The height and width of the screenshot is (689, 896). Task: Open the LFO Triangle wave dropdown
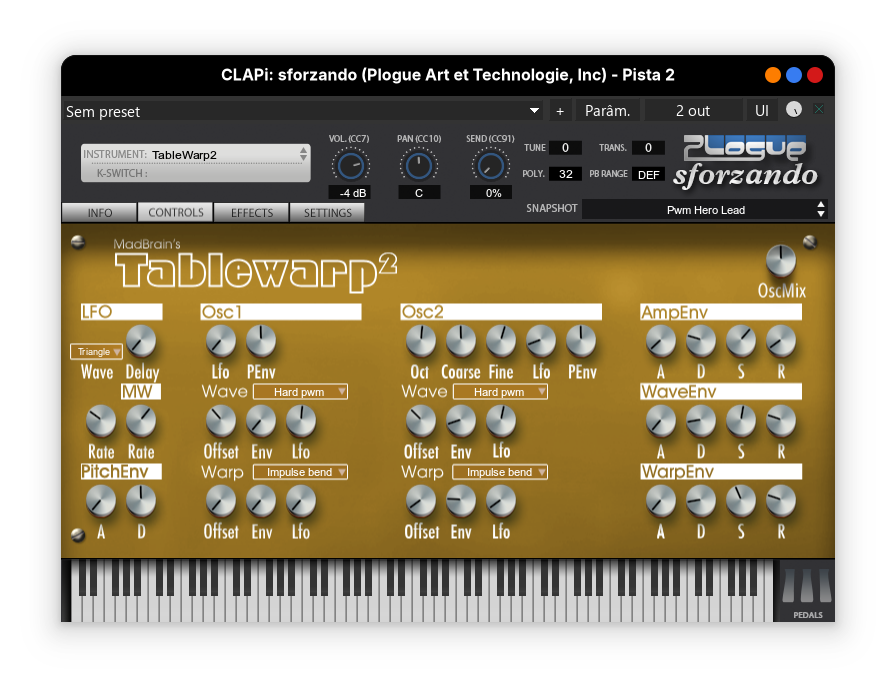[96, 352]
